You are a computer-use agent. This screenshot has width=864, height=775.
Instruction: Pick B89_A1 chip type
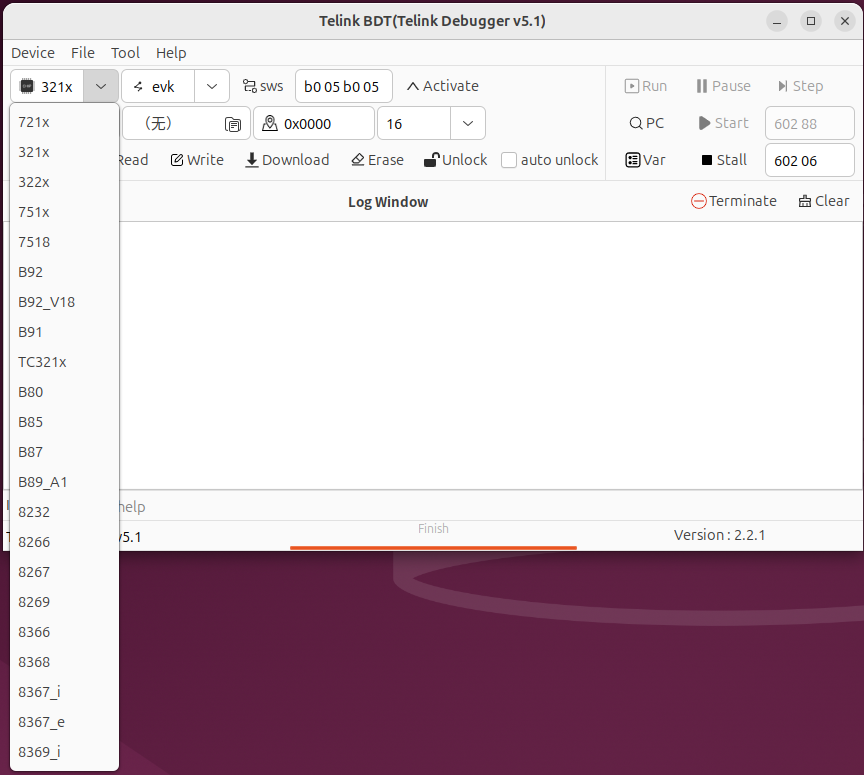tap(64, 482)
